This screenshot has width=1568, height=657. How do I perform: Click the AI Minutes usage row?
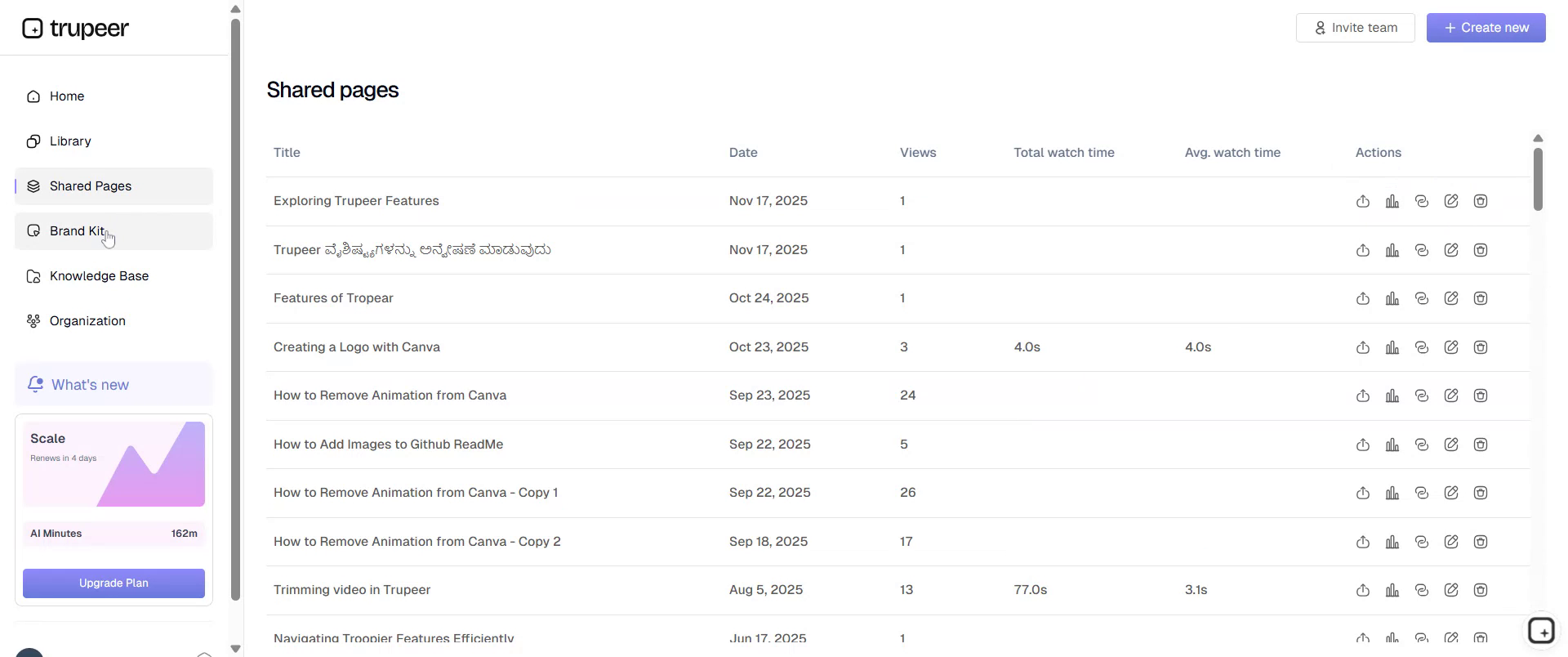[114, 534]
